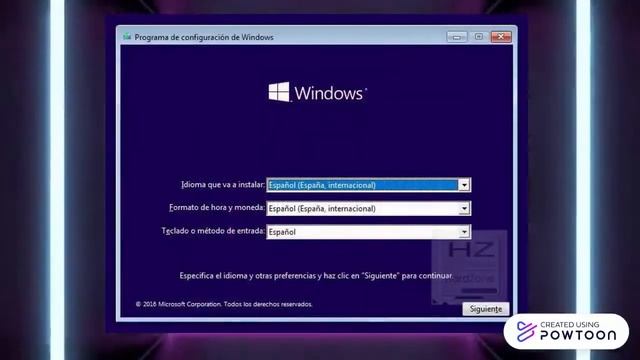Open the Teclado o método de entrada dropdown arrow
The image size is (640, 360).
pos(464,232)
